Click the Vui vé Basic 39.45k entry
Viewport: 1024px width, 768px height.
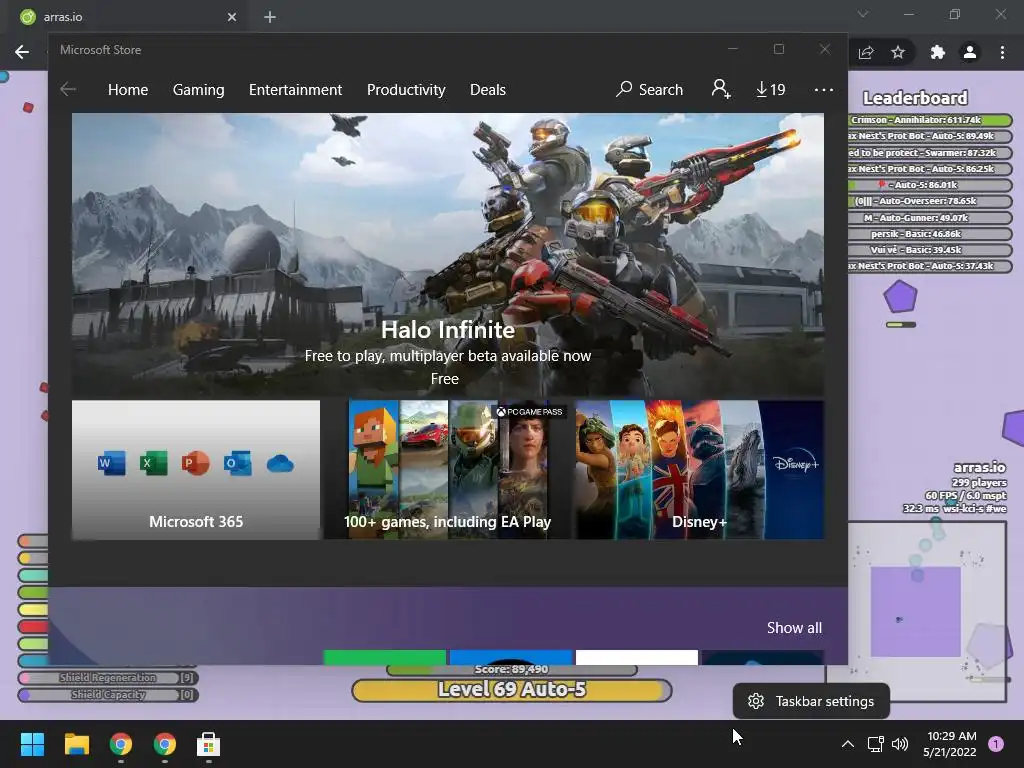coord(930,250)
